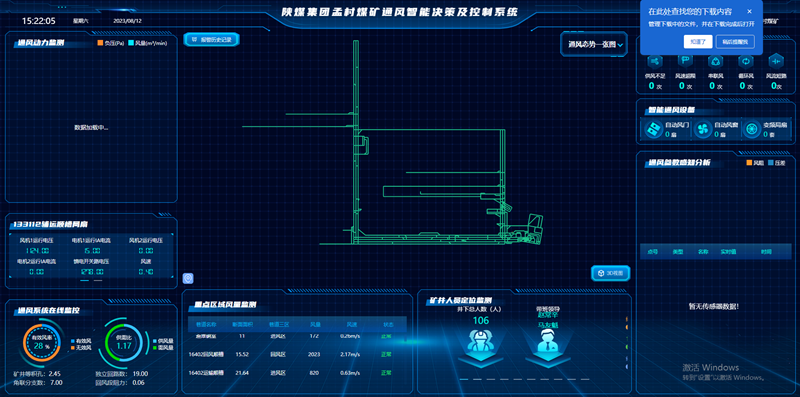Click the round icon below the map
Viewport: 800px width, 397px height.
click(x=188, y=278)
